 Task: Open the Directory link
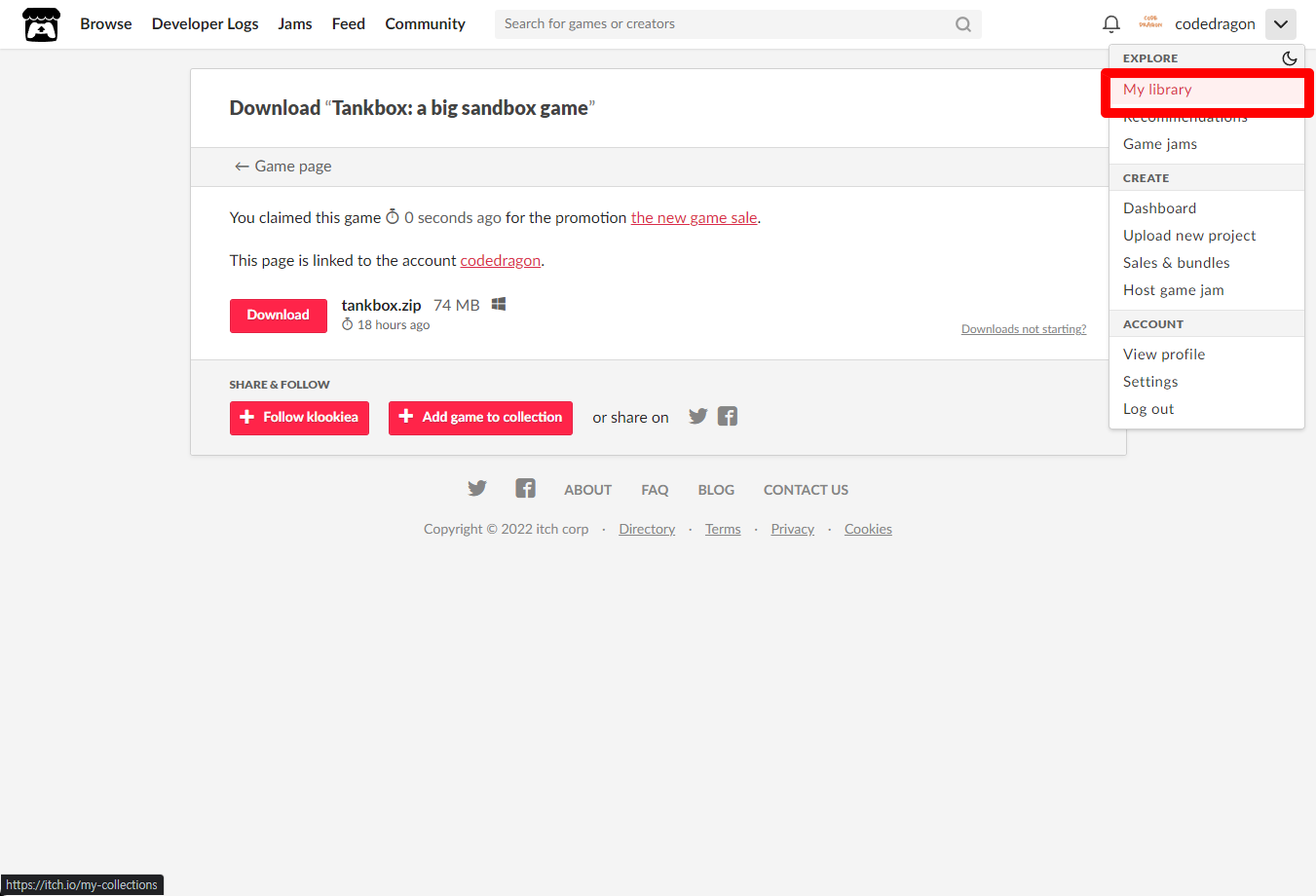(x=647, y=530)
